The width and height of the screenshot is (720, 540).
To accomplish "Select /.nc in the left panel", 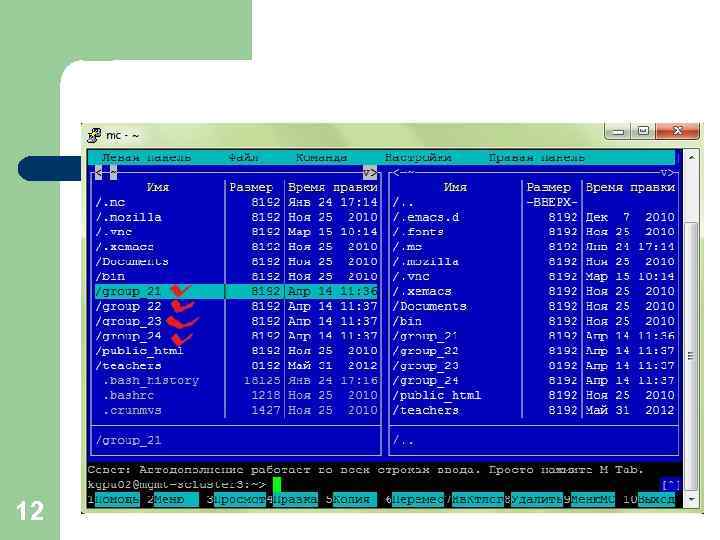I will click(x=236, y=202).
